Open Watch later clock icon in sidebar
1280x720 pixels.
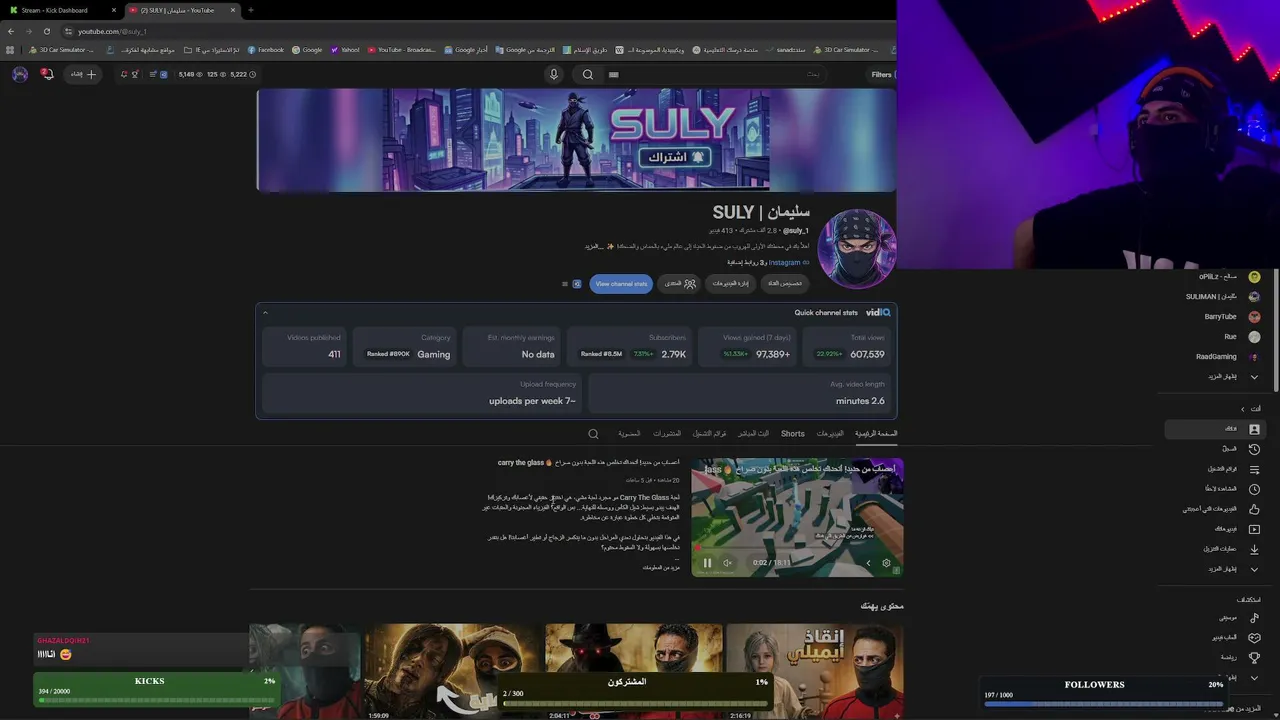1254,489
